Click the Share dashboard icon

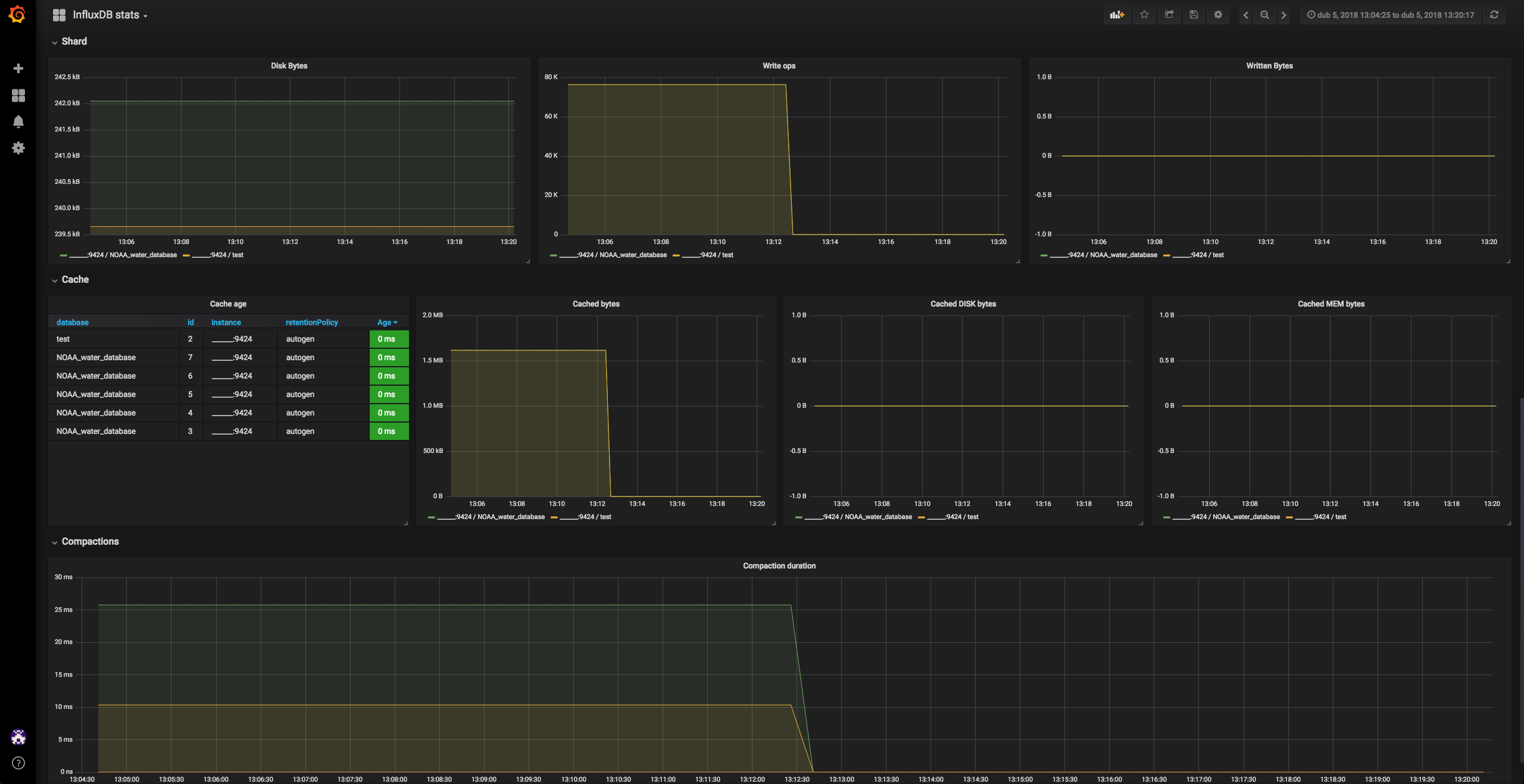coord(1169,15)
